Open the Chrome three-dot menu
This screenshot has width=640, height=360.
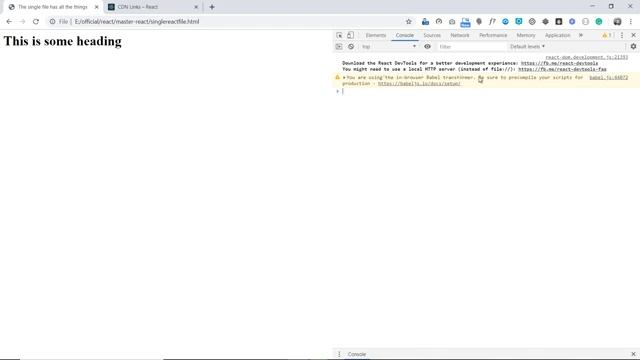point(631,22)
